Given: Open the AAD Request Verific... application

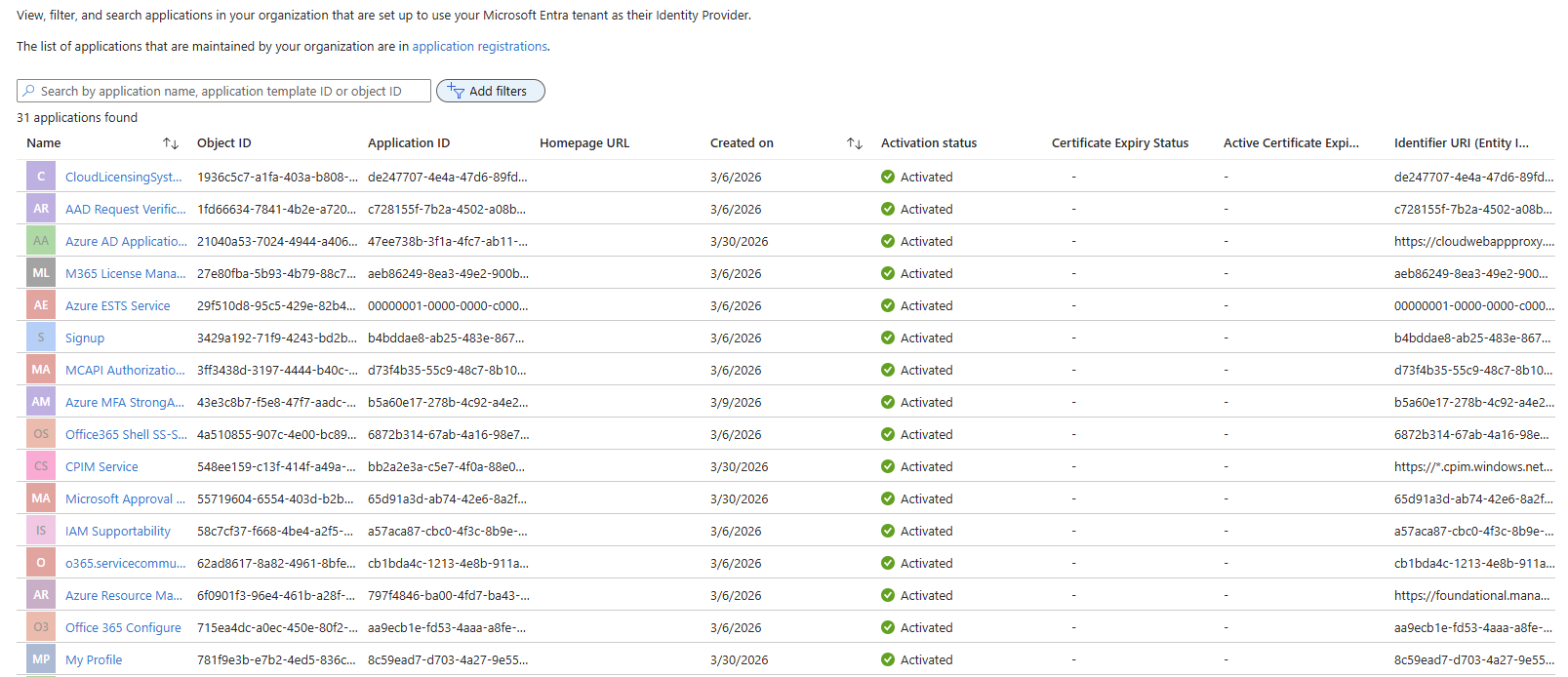Looking at the screenshot, I should [125, 209].
